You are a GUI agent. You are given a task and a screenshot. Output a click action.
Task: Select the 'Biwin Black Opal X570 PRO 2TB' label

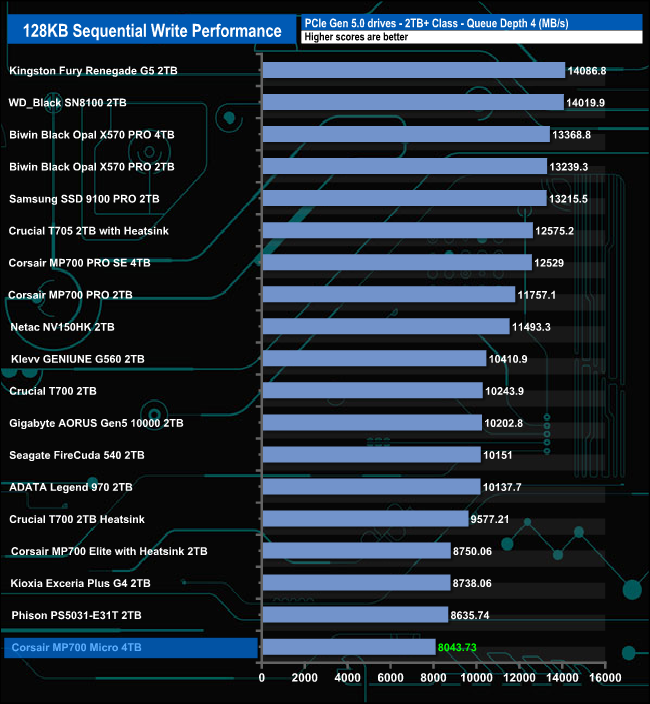pyautogui.click(x=92, y=167)
